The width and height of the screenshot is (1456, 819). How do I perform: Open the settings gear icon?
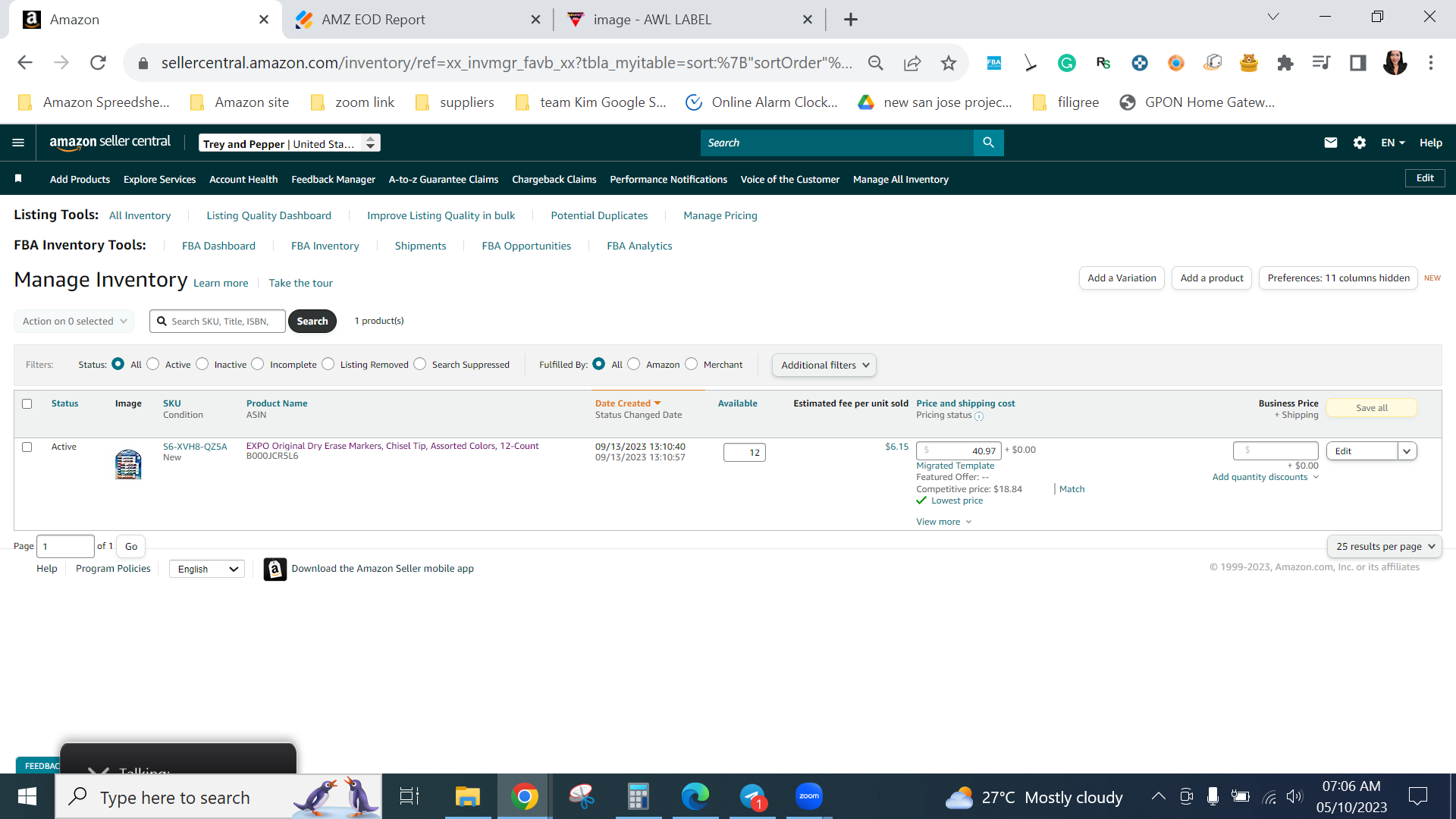point(1359,143)
